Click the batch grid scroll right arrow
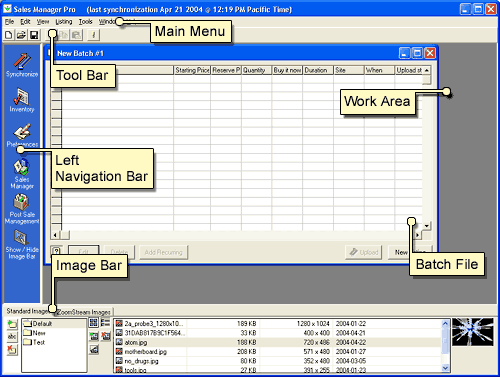This screenshot has width=500, height=377. [x=418, y=235]
